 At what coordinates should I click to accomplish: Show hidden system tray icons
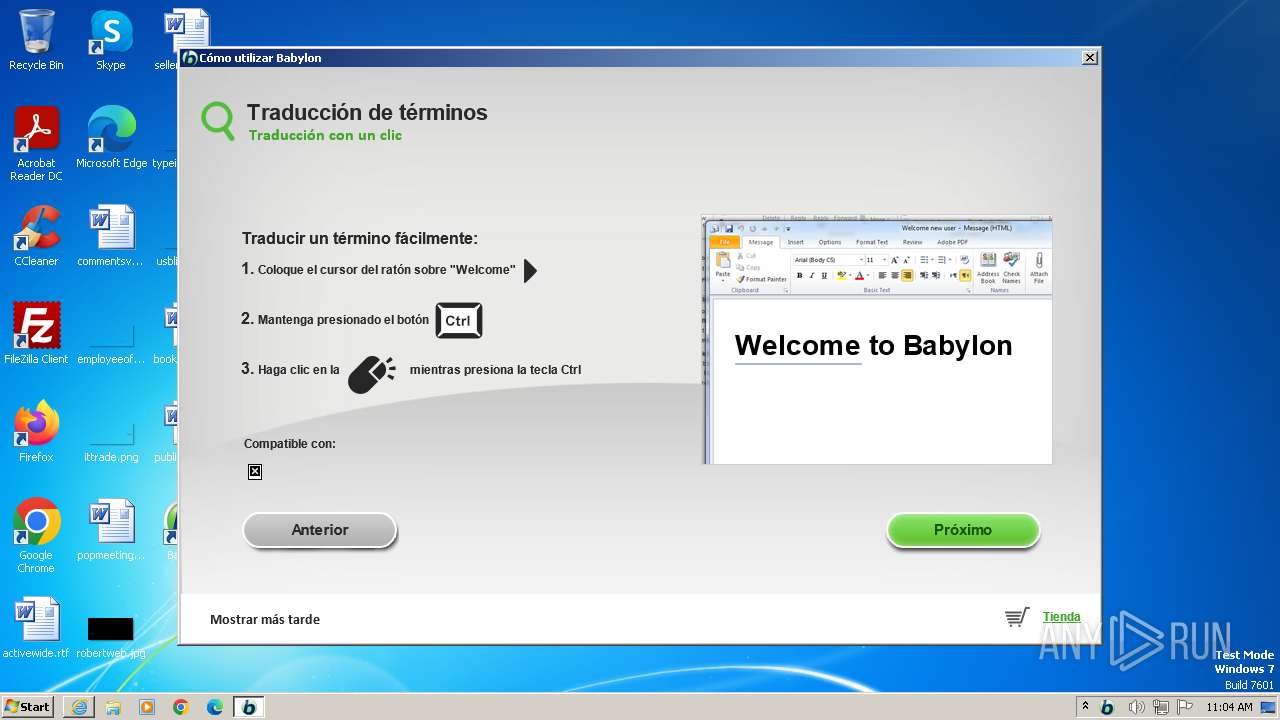(1085, 707)
